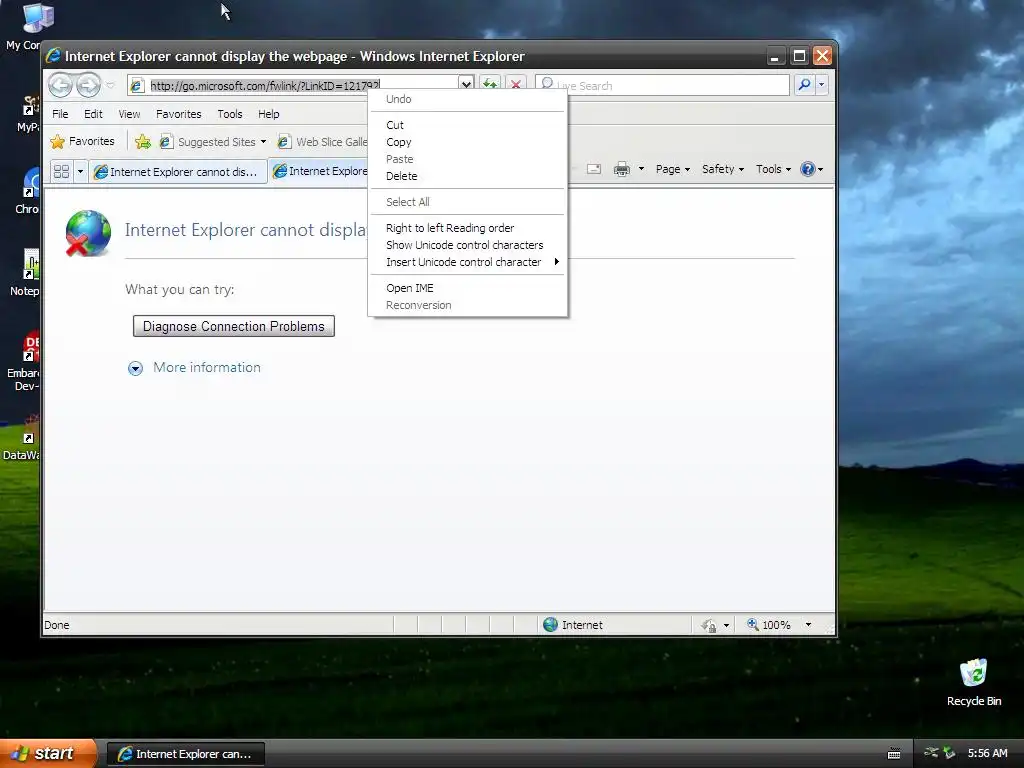This screenshot has height=768, width=1024.
Task: Click the Read Mail envelope icon
Action: 594,169
